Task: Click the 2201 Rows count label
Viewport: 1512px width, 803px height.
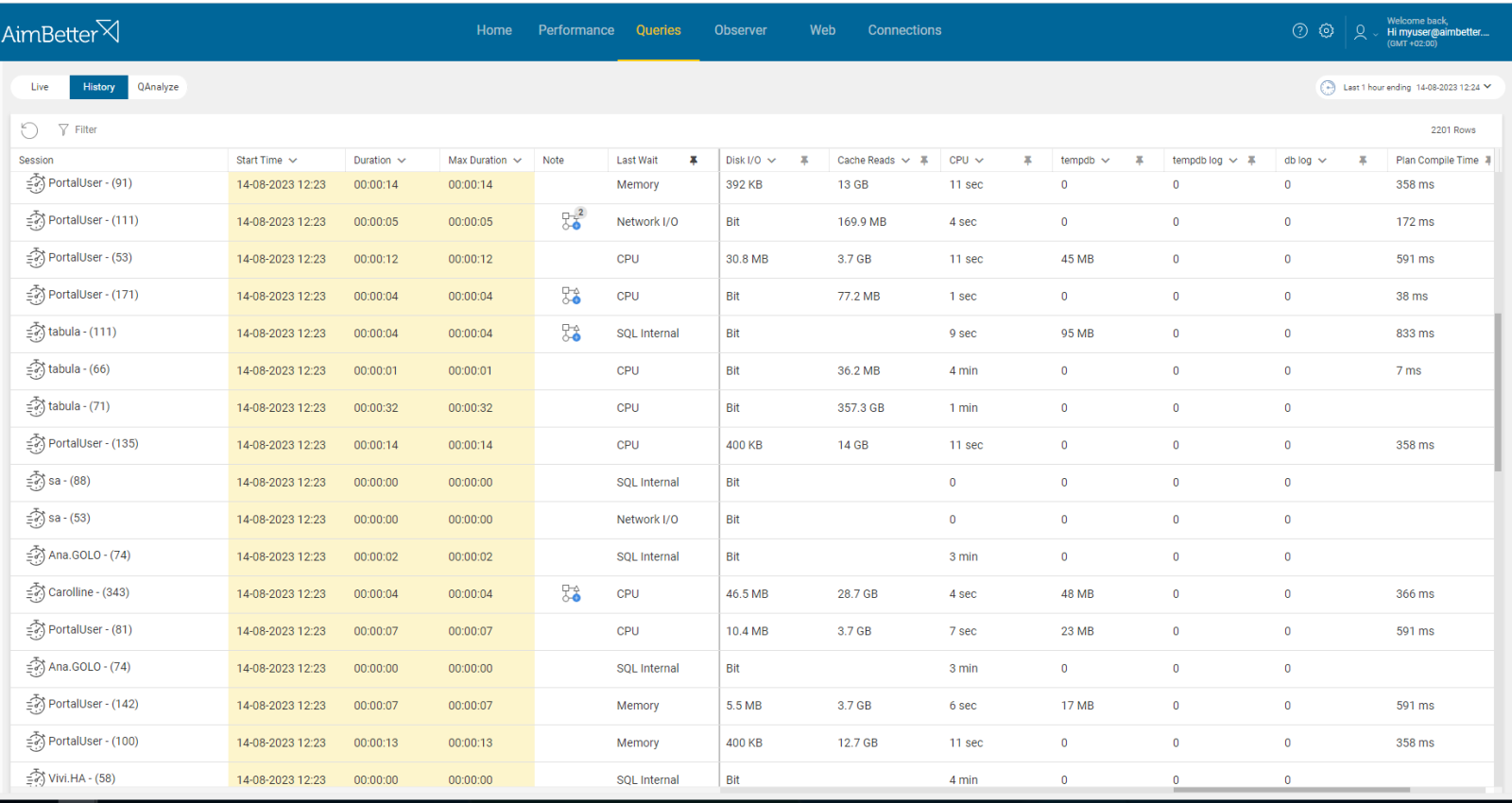Action: pos(1452,130)
